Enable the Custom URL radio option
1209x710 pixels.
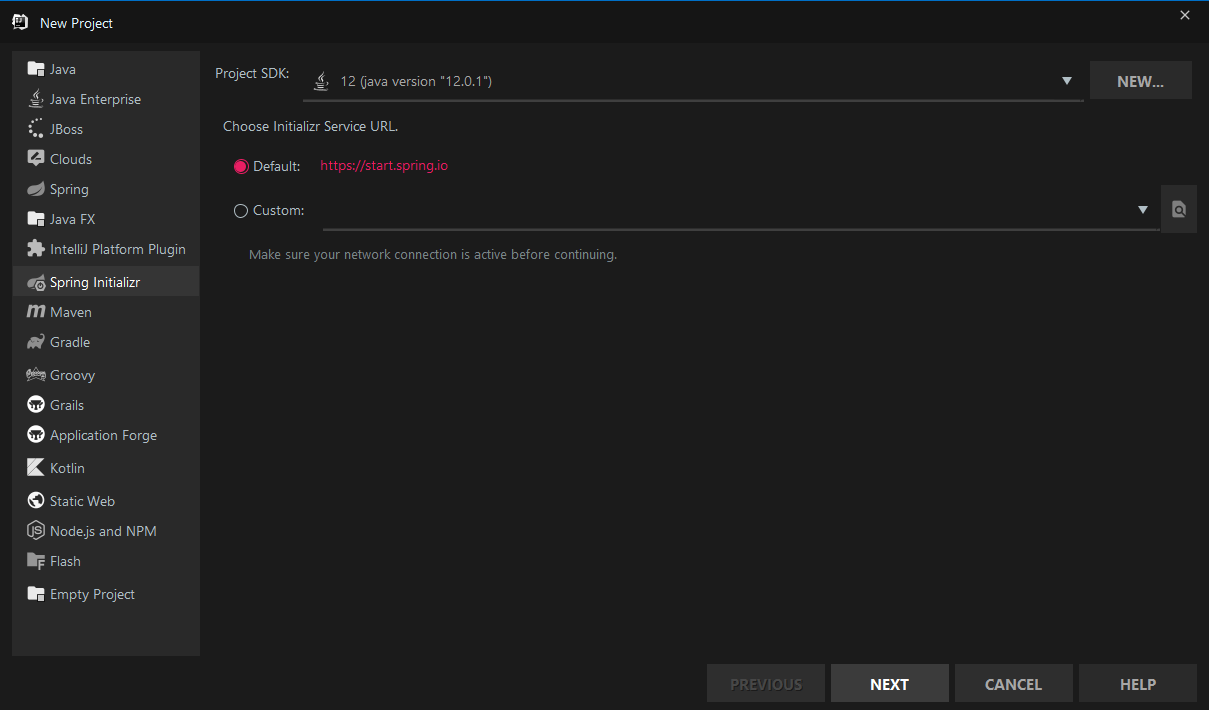[241, 211]
